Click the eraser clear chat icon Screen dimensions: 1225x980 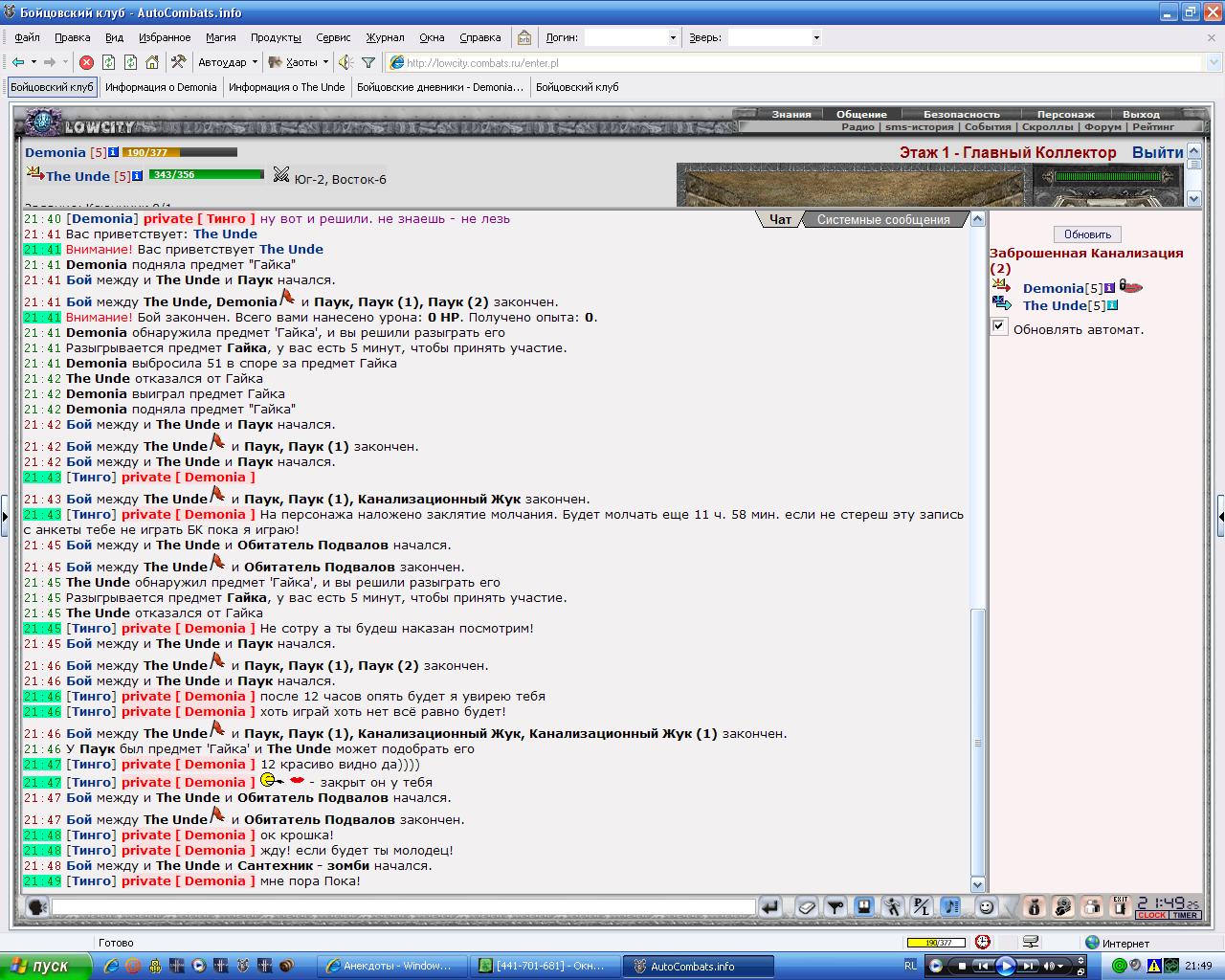coord(807,906)
